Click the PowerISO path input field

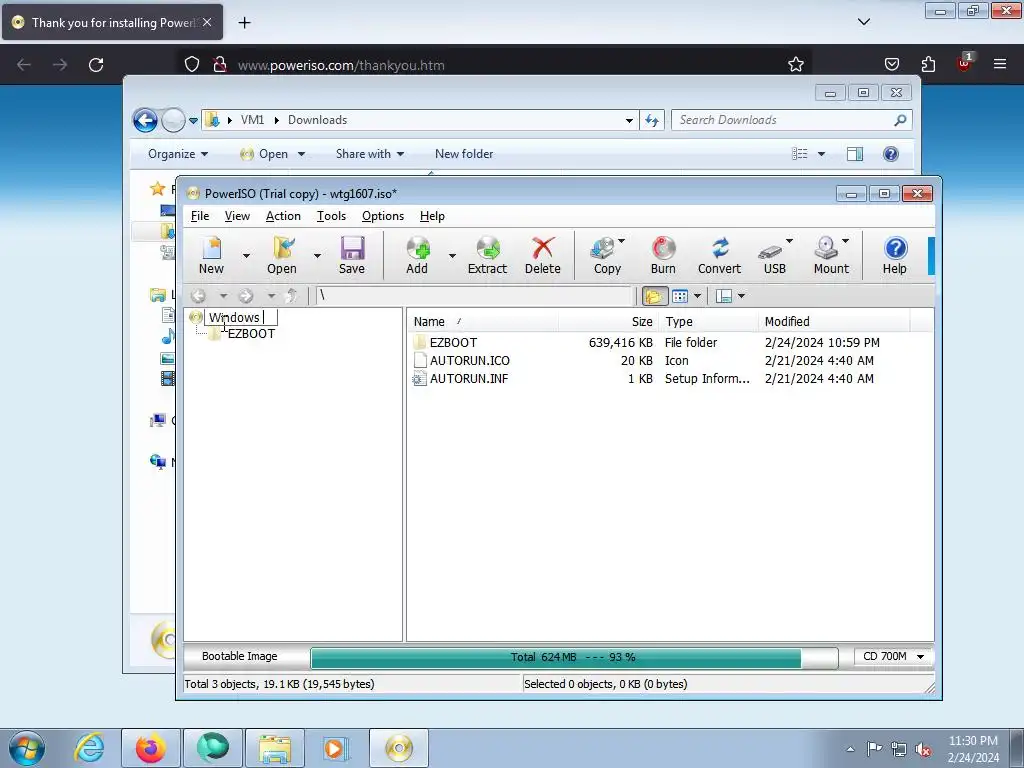475,296
